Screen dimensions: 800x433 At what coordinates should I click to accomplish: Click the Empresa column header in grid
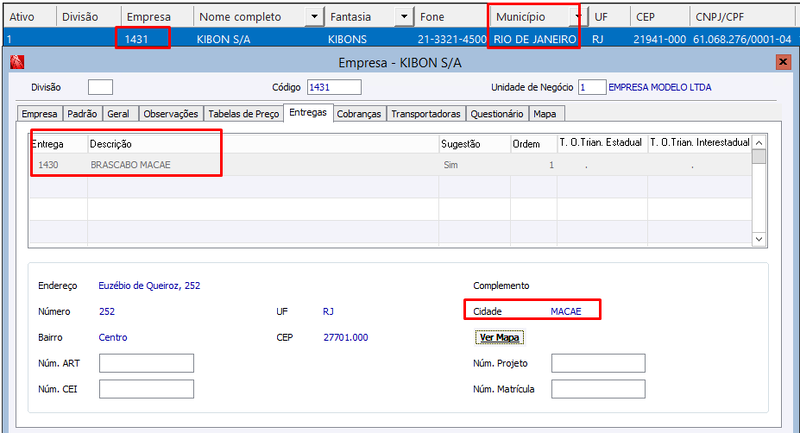pyautogui.click(x=157, y=17)
